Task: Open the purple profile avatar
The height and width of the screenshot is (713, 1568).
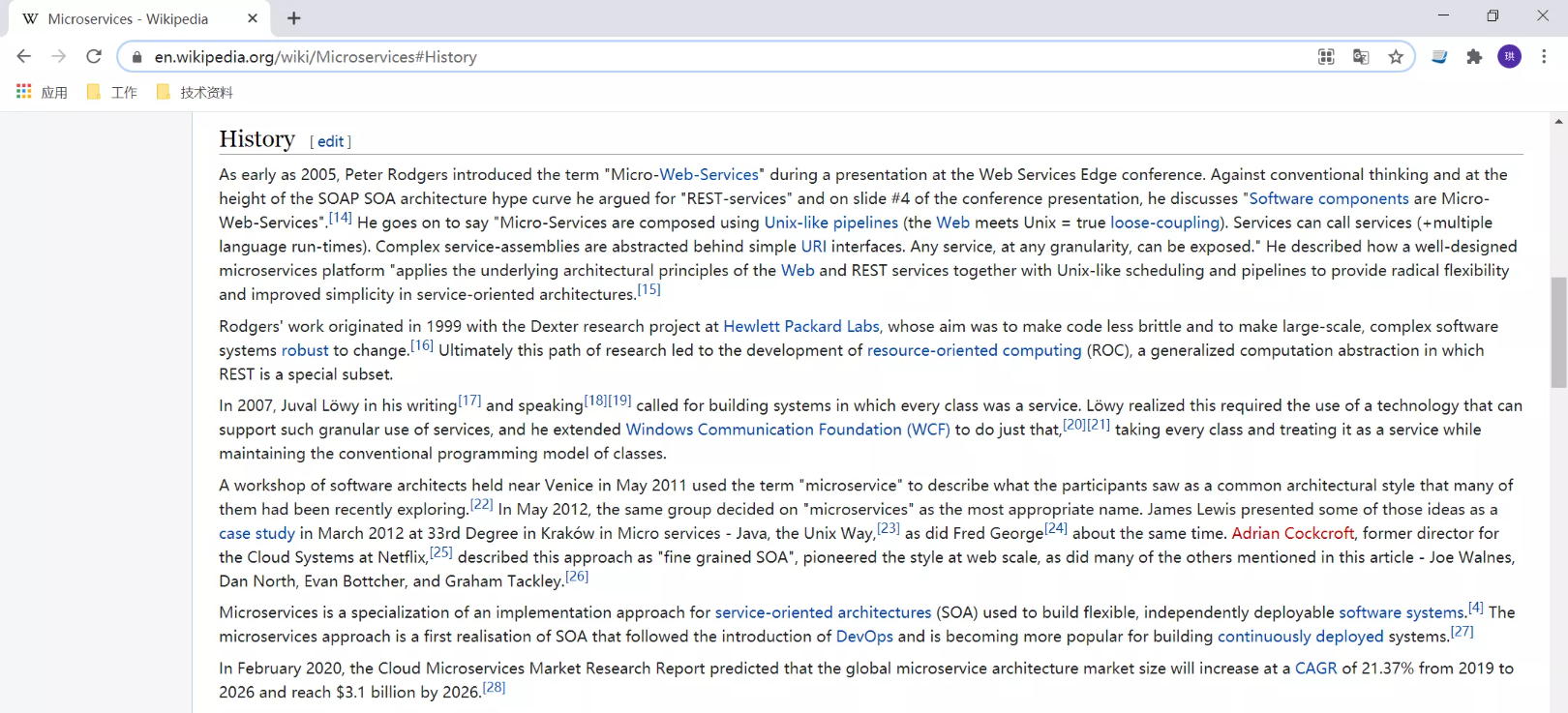Action: click(x=1509, y=57)
